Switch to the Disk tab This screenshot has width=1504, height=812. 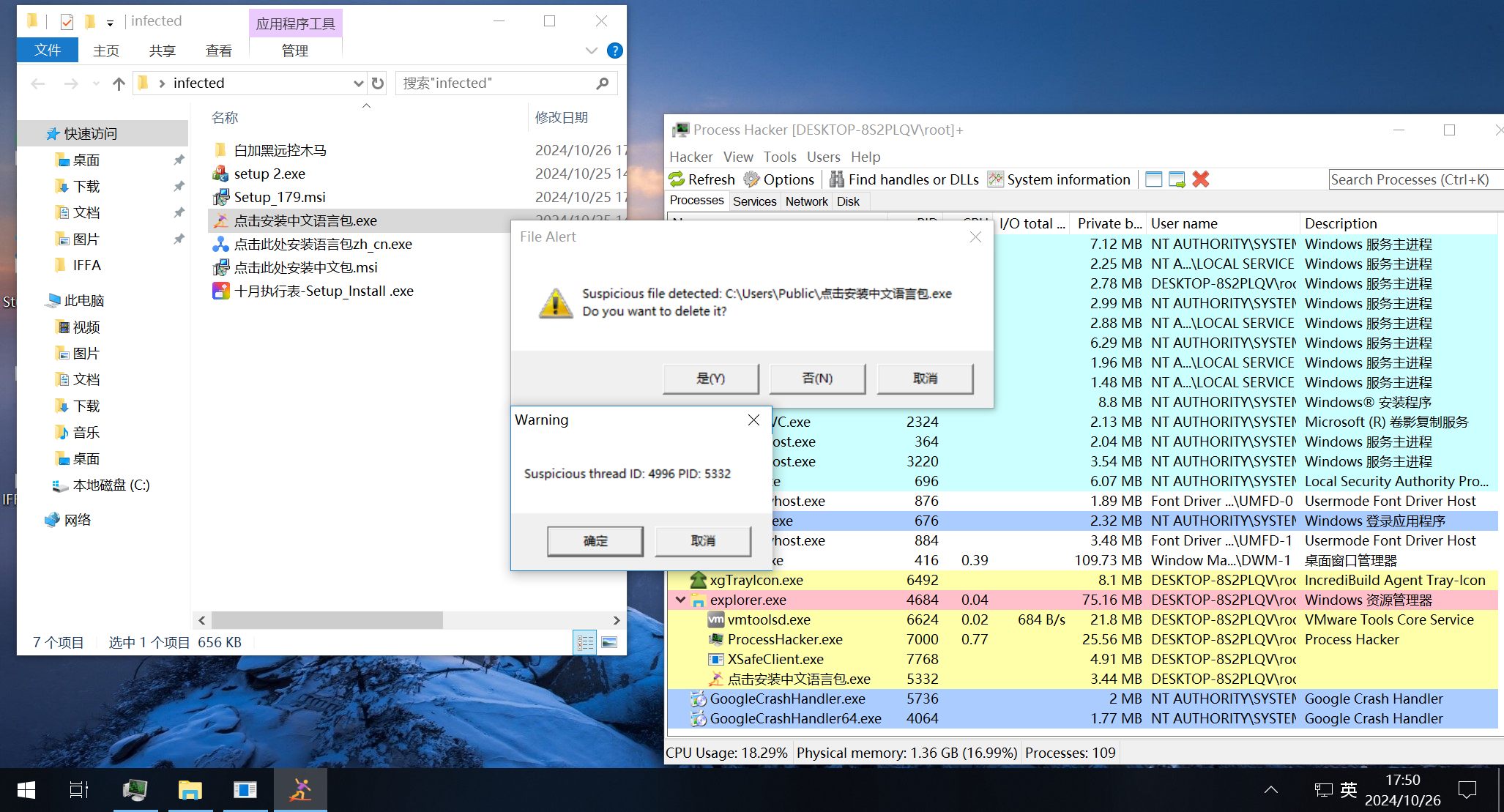848,201
